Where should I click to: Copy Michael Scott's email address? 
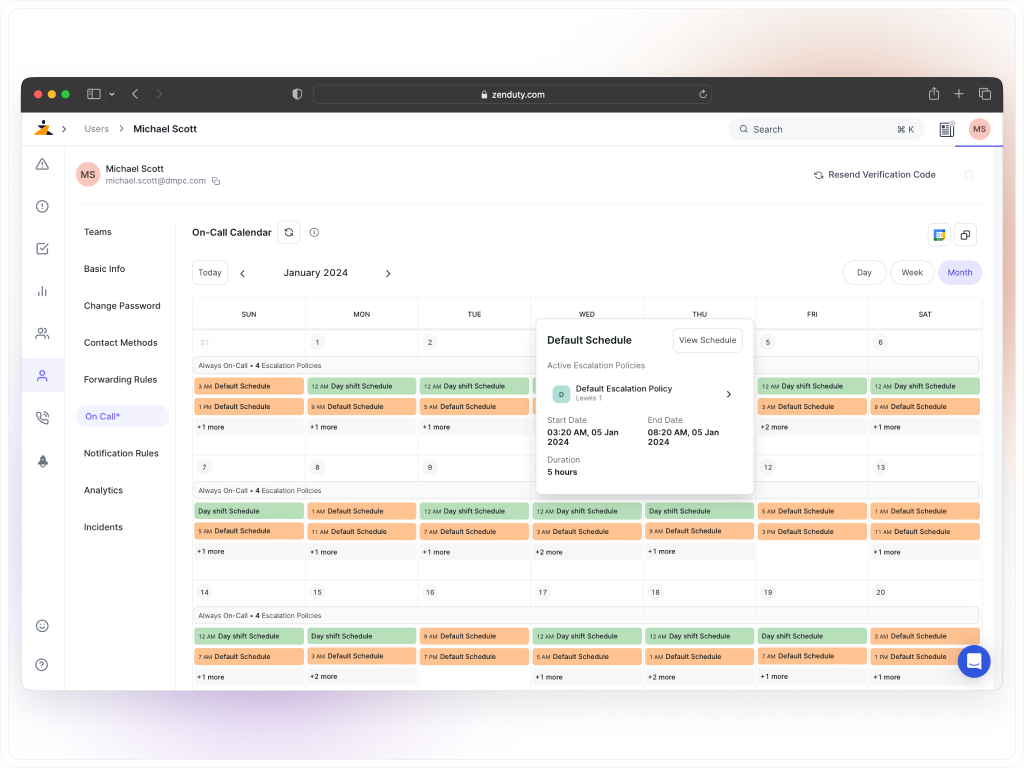216,181
